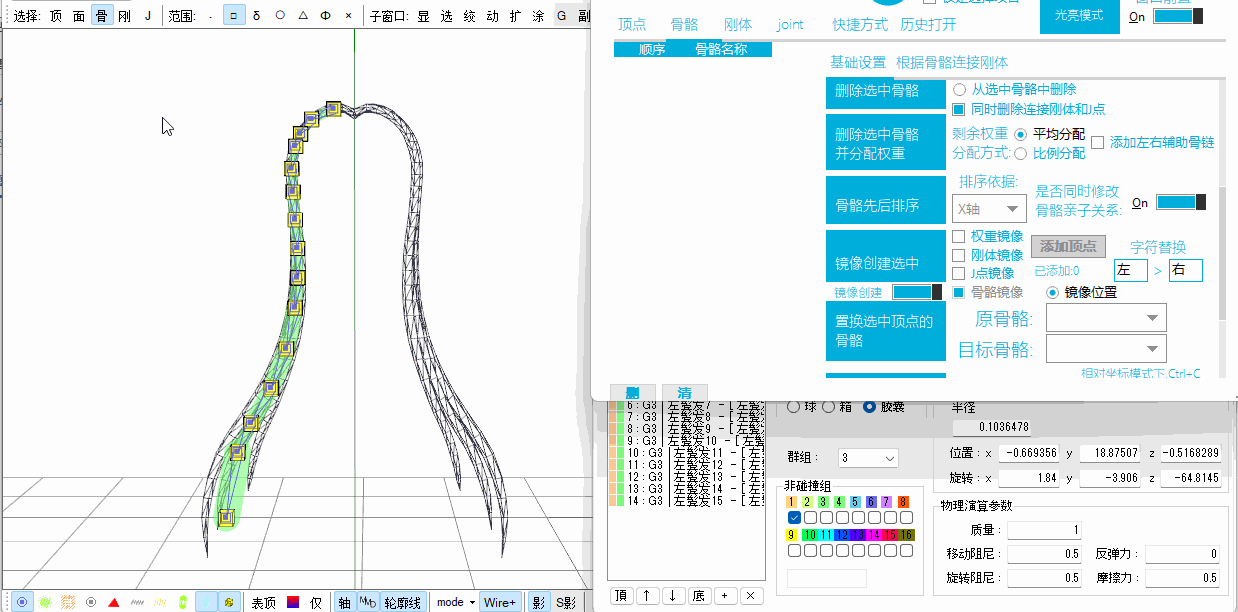Toggle the Wire+ display button
Viewport: 1238px width, 612px height.
pyautogui.click(x=499, y=602)
